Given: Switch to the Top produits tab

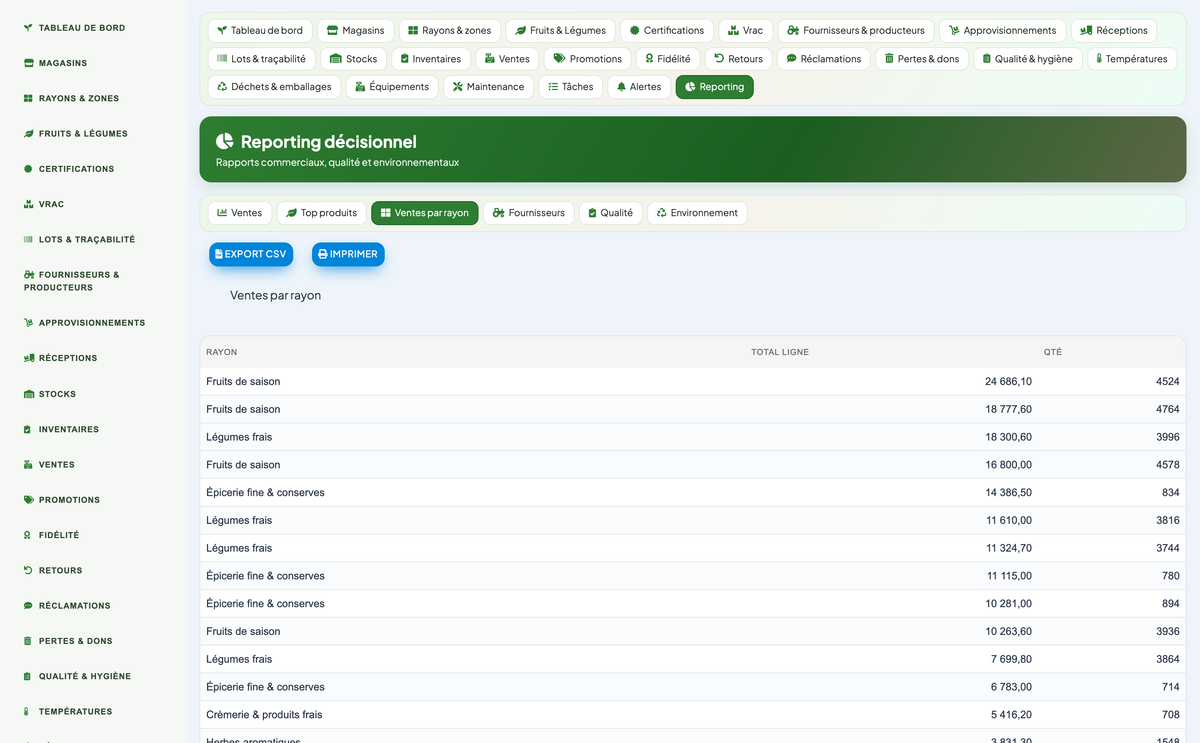Looking at the screenshot, I should [x=322, y=213].
